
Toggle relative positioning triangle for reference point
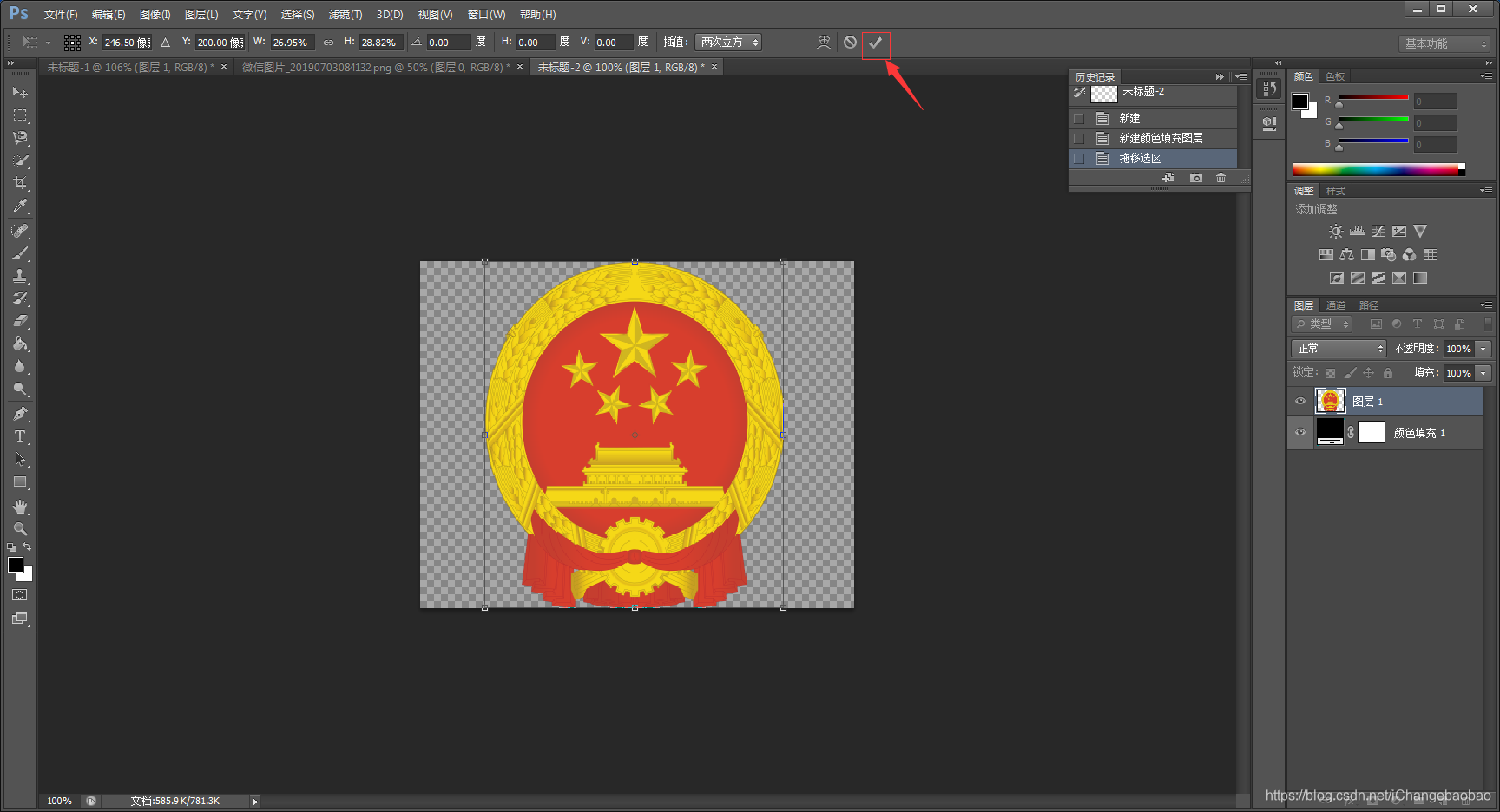pos(166,43)
